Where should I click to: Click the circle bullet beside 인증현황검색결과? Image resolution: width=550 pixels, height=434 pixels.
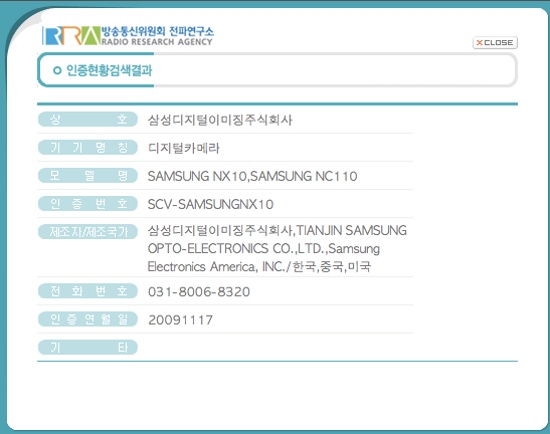click(57, 71)
